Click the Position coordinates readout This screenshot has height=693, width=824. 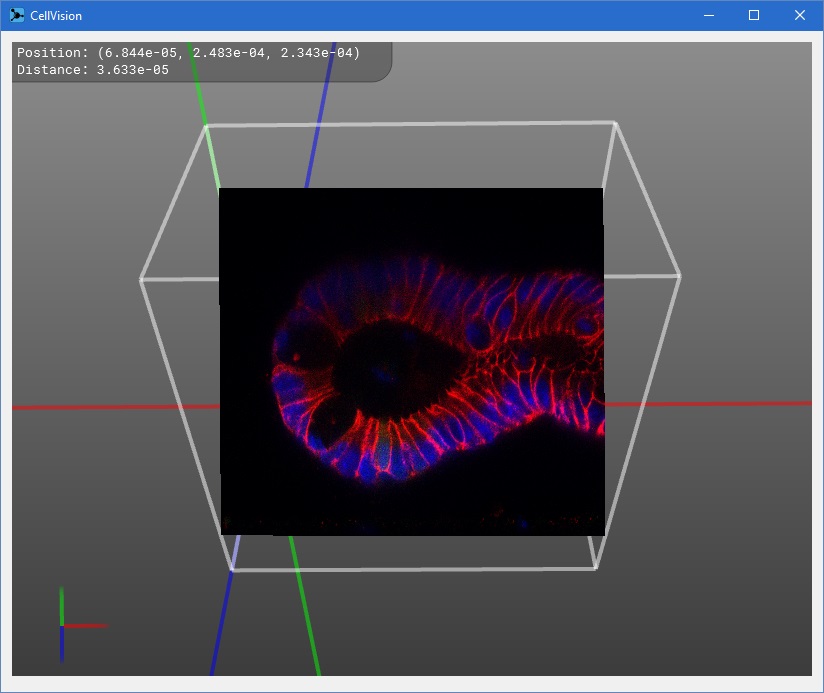coord(188,52)
